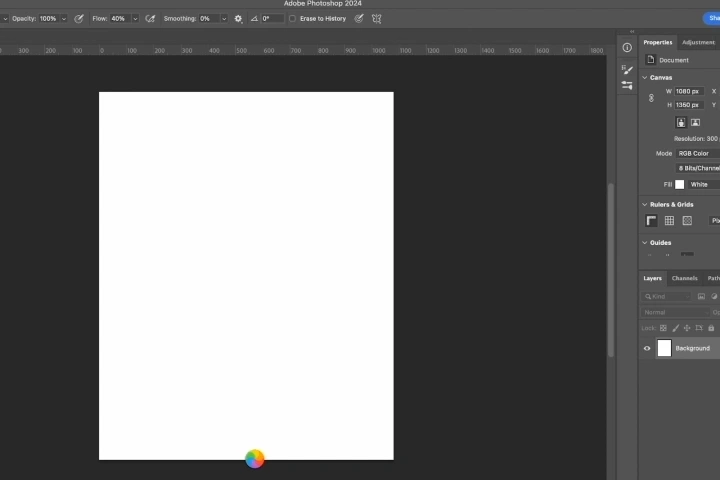
Task: Click the canvas height field
Action: tap(689, 105)
